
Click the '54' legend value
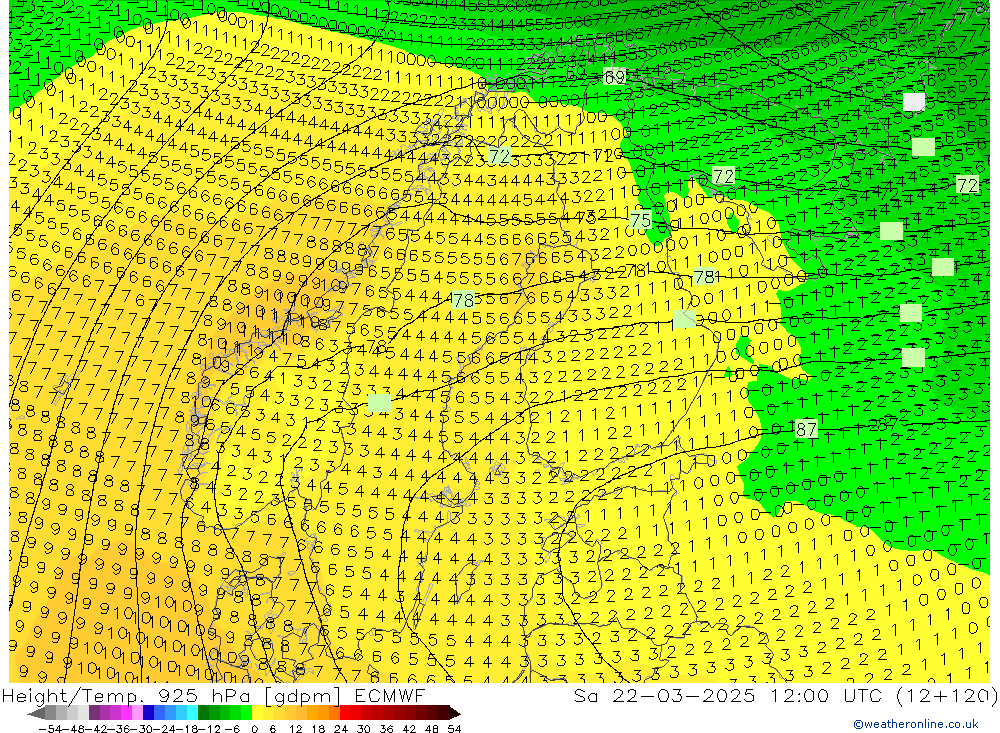pyautogui.click(x=454, y=729)
